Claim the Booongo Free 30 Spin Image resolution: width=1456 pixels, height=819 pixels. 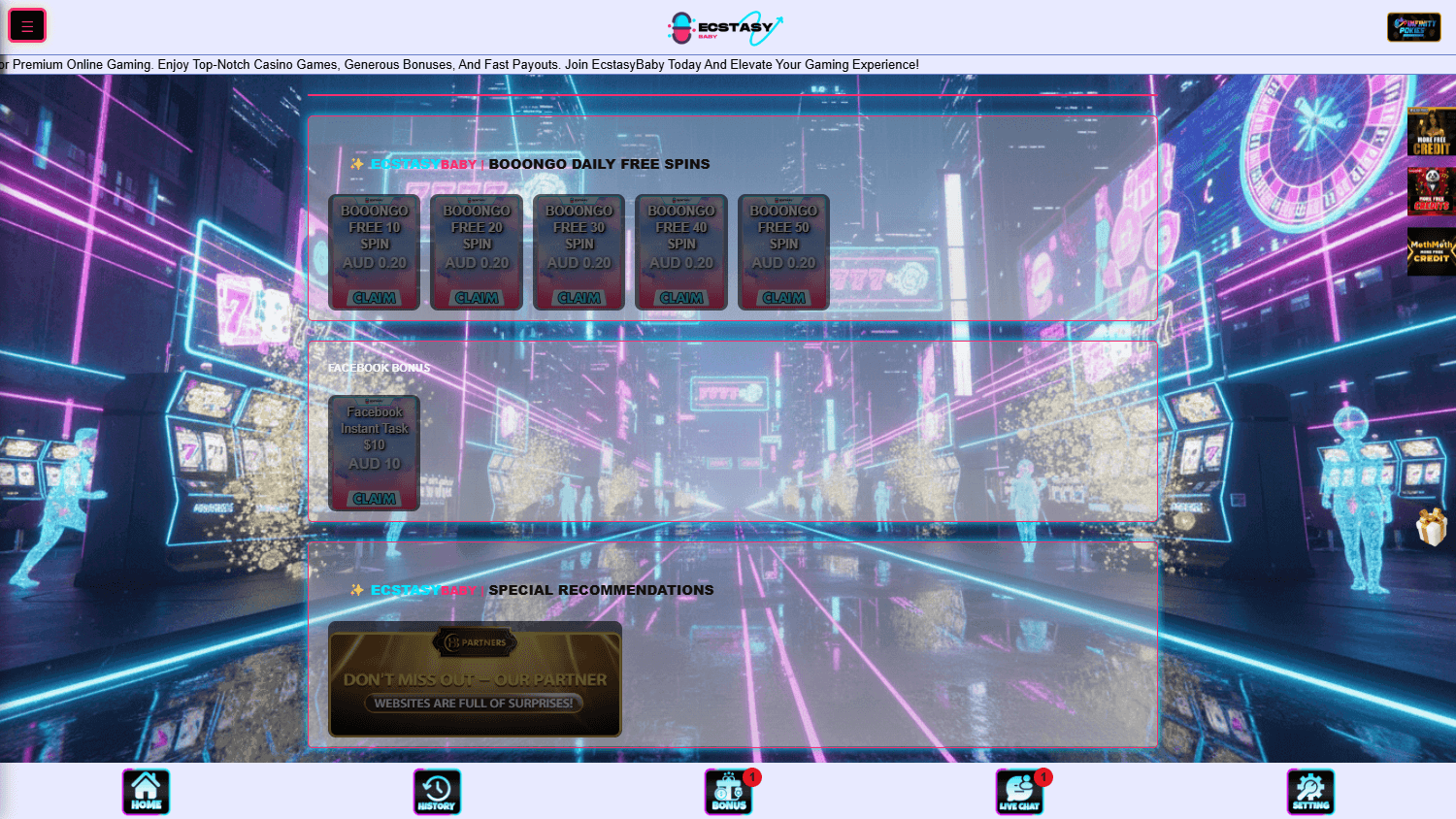point(579,298)
